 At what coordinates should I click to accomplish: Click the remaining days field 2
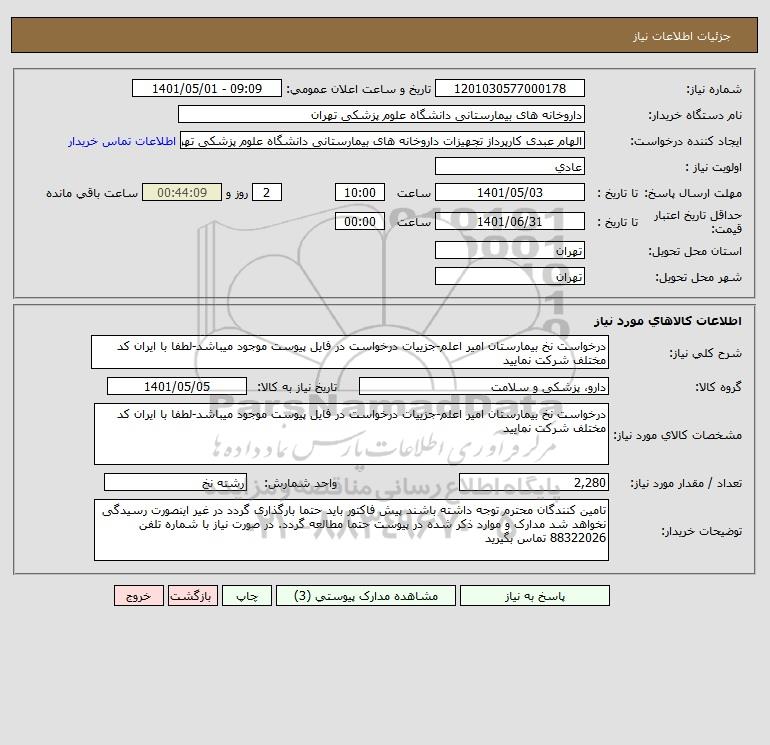[x=267, y=193]
